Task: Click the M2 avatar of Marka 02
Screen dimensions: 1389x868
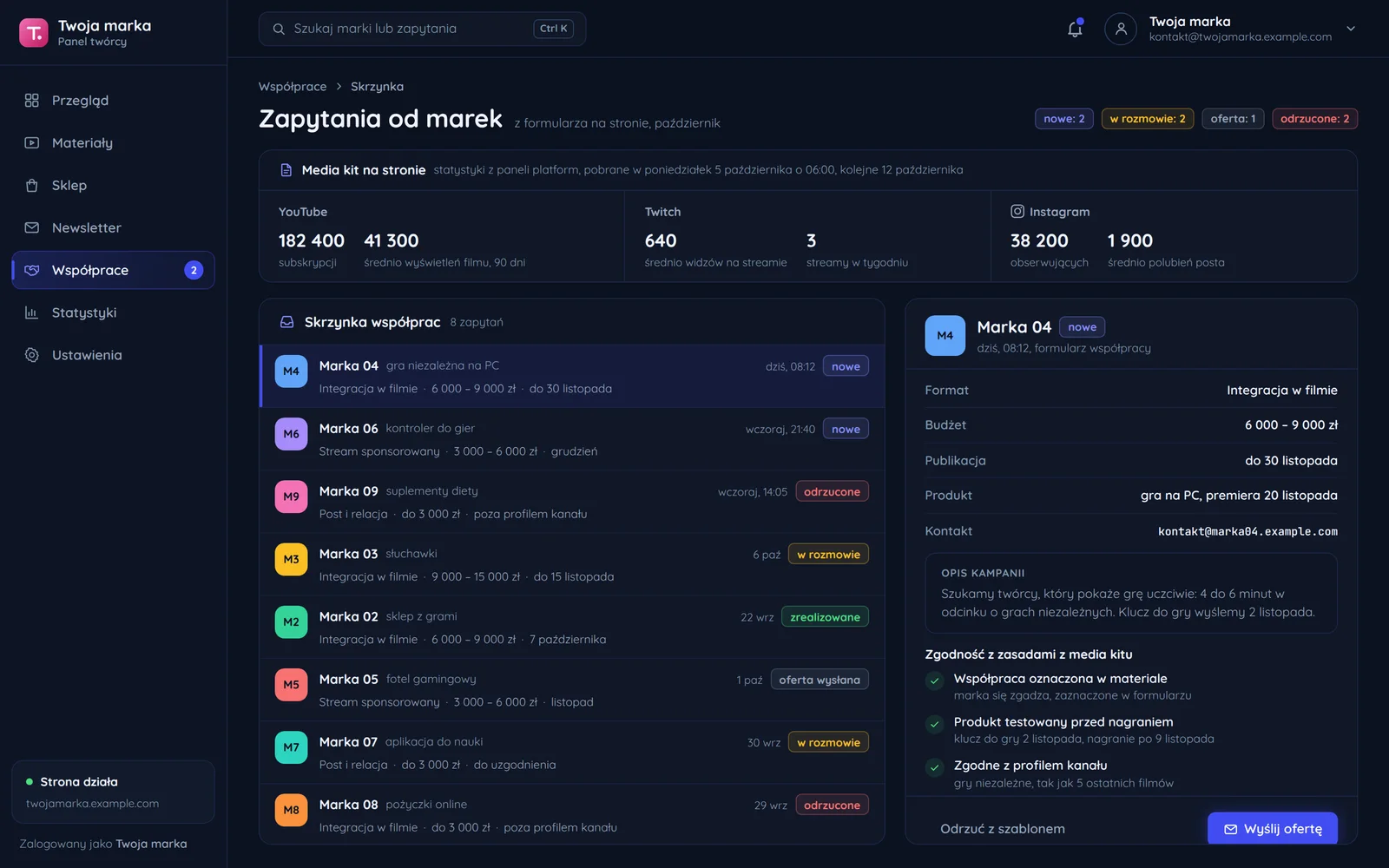Action: (291, 622)
